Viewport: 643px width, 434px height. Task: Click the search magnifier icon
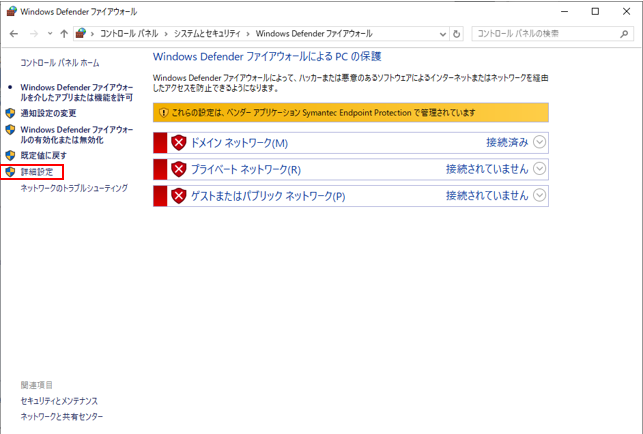click(x=624, y=34)
